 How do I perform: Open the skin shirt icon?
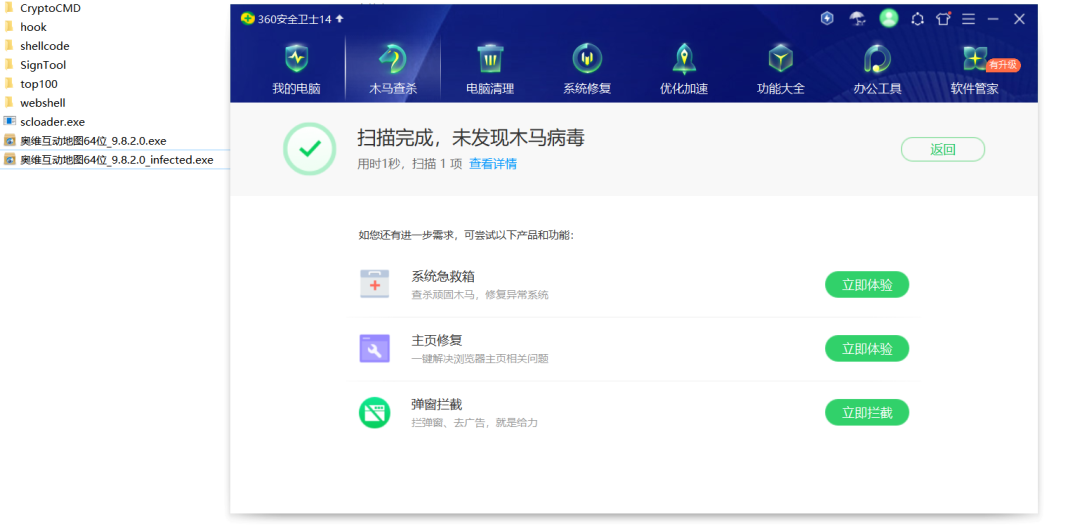click(x=943, y=19)
